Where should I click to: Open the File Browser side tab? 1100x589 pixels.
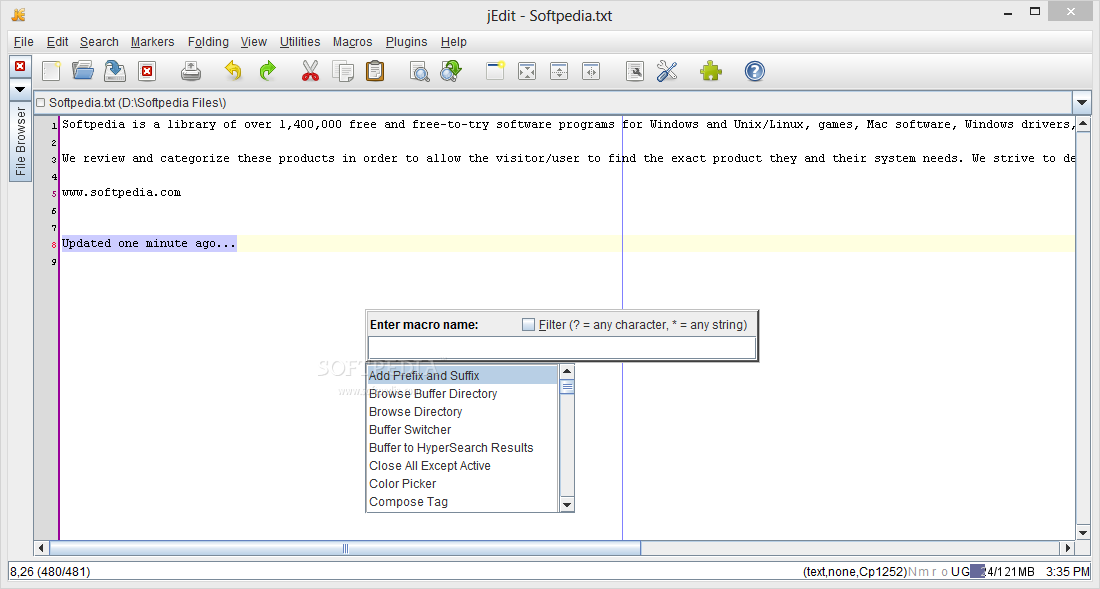pyautogui.click(x=20, y=141)
